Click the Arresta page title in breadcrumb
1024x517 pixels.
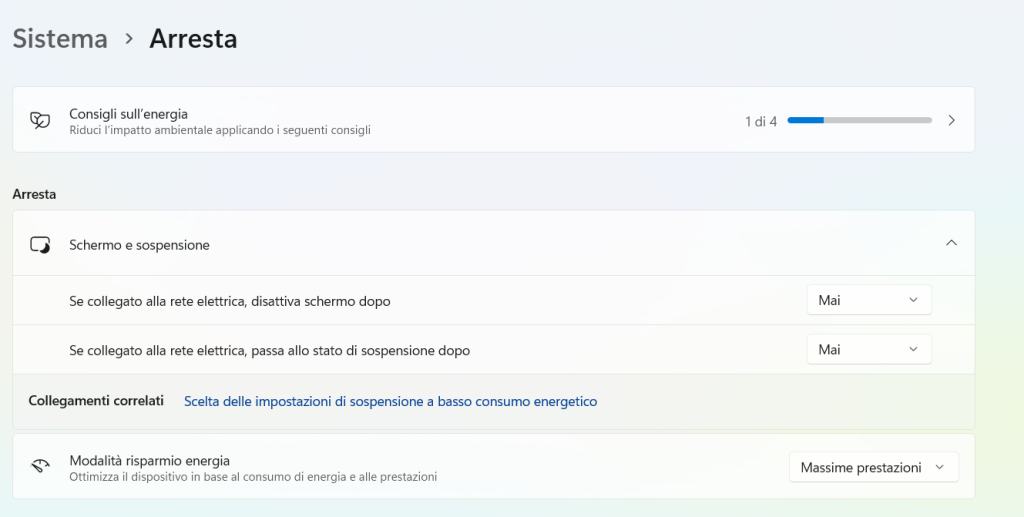point(193,39)
